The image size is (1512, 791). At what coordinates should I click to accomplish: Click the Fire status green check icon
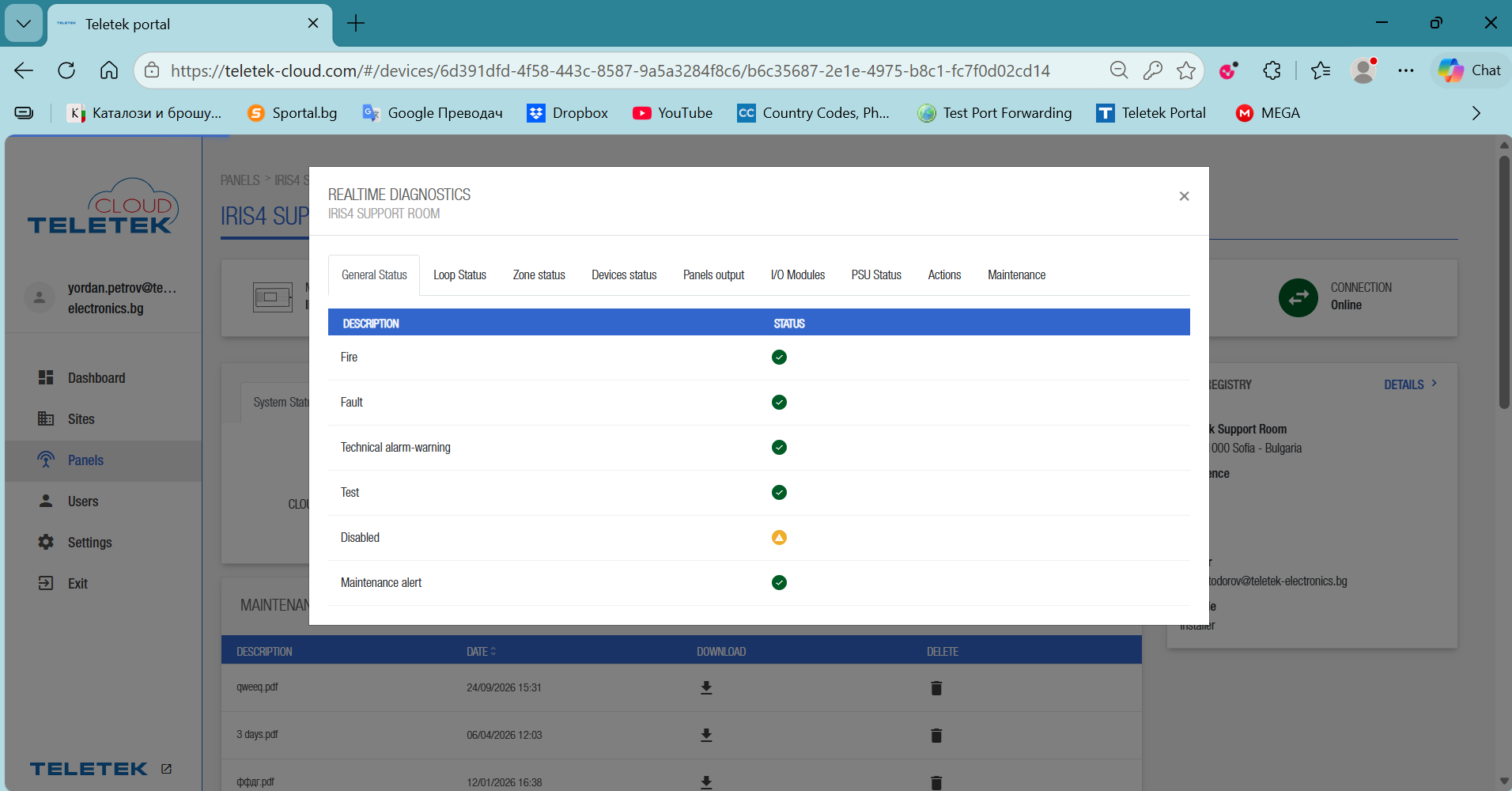(x=779, y=358)
